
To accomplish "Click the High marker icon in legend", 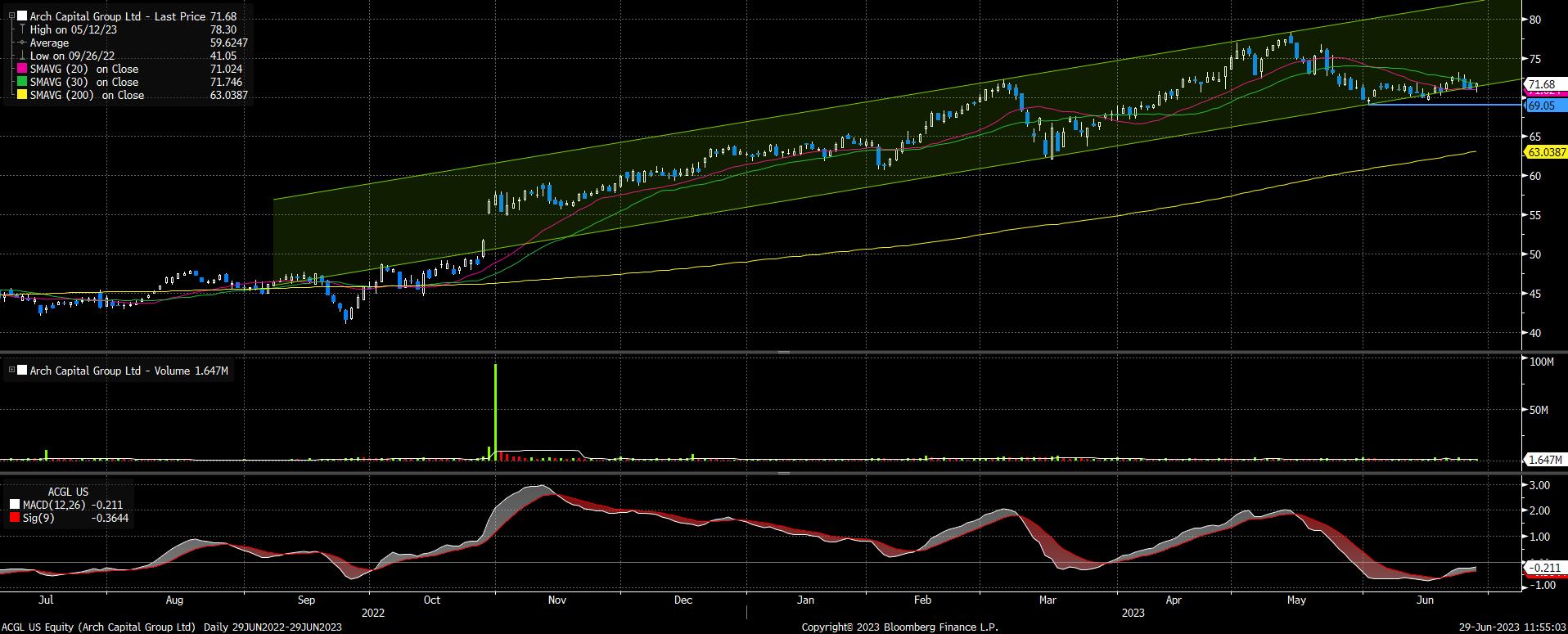I will pyautogui.click(x=21, y=29).
